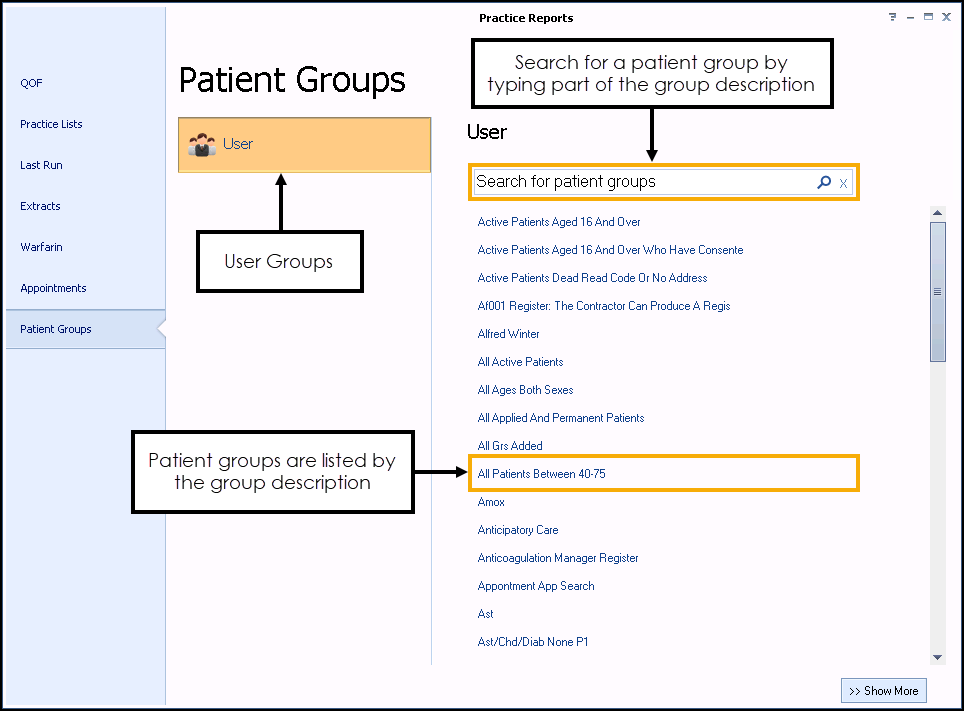Open the Anticipatory Care group

[x=518, y=530]
